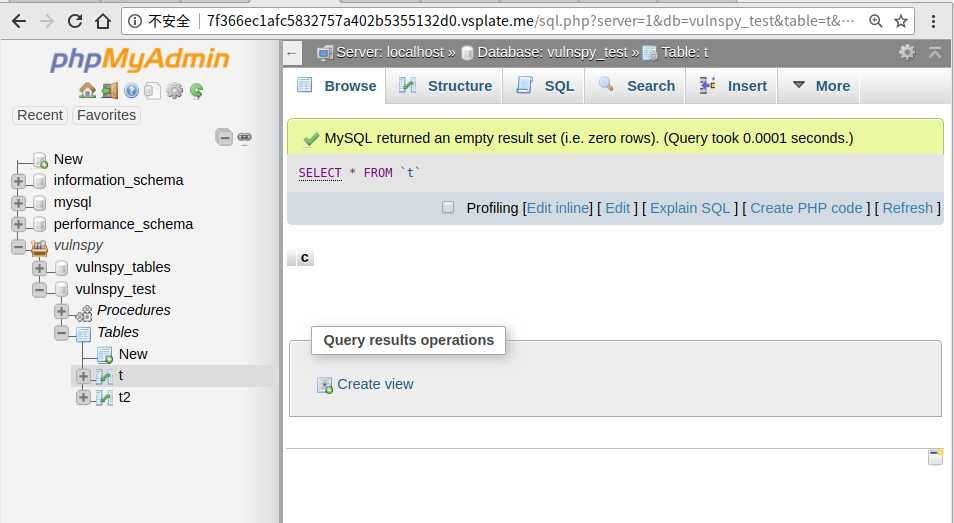
Task: Click the SELECT keyword in the query
Action: pyautogui.click(x=320, y=173)
